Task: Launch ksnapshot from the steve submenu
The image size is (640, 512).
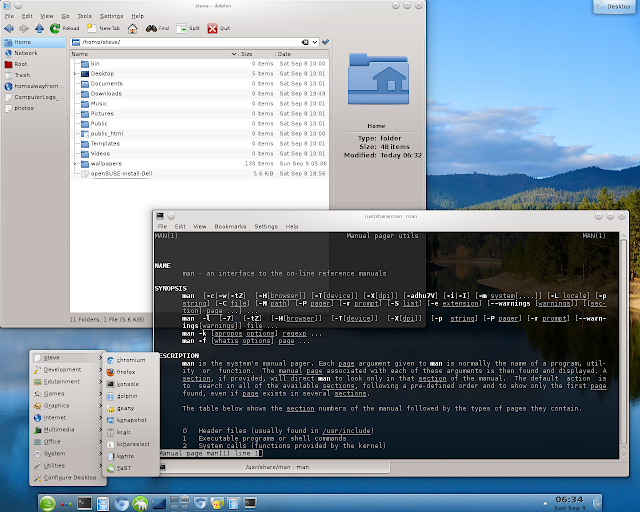Action: pyautogui.click(x=131, y=420)
